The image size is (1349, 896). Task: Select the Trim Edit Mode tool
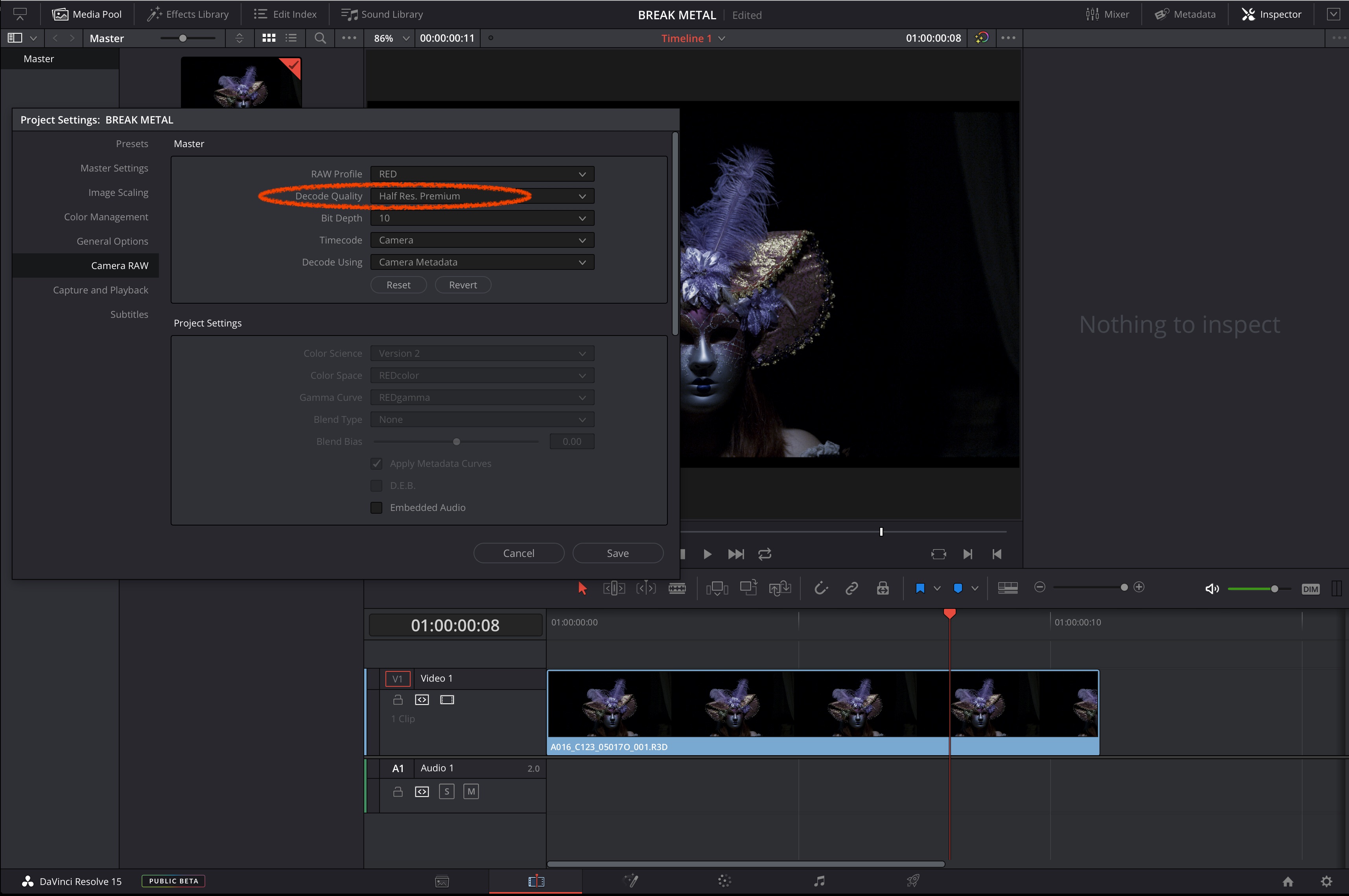point(614,588)
